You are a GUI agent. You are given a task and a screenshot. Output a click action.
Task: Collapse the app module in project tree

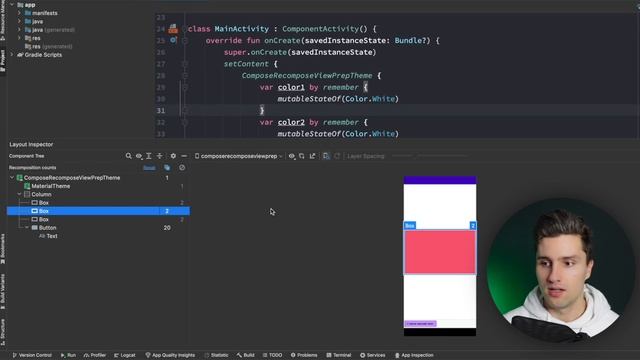coord(12,5)
